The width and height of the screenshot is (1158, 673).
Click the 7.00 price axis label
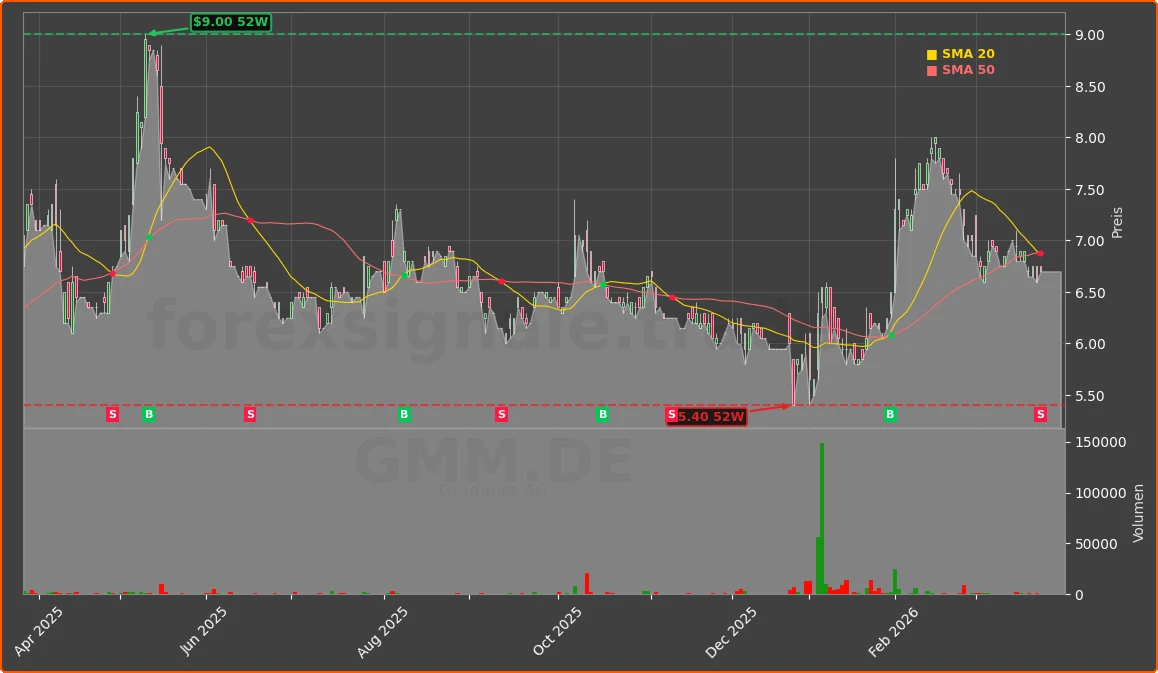(1090, 242)
